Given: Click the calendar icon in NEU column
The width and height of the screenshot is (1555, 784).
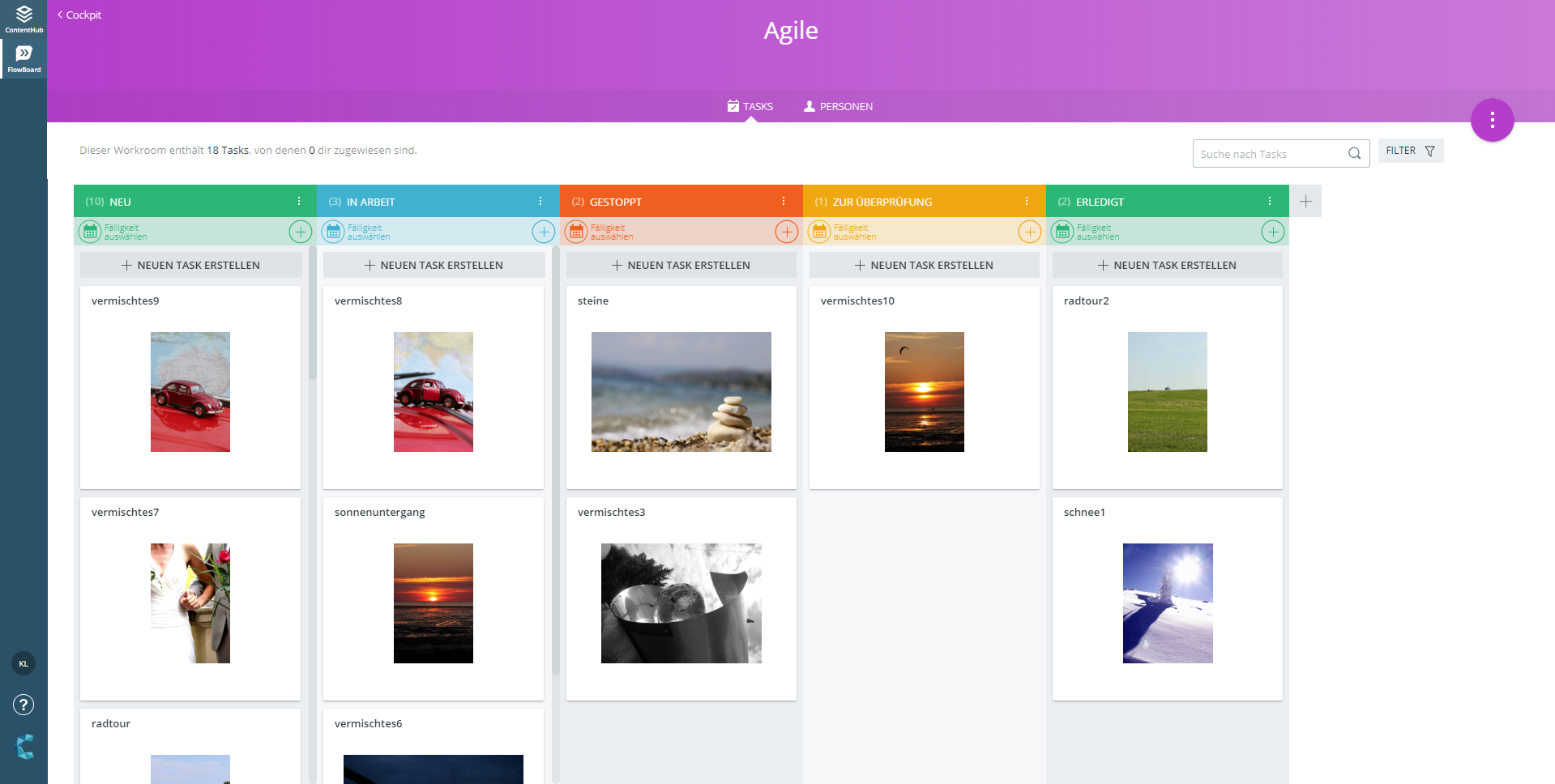Looking at the screenshot, I should (90, 232).
